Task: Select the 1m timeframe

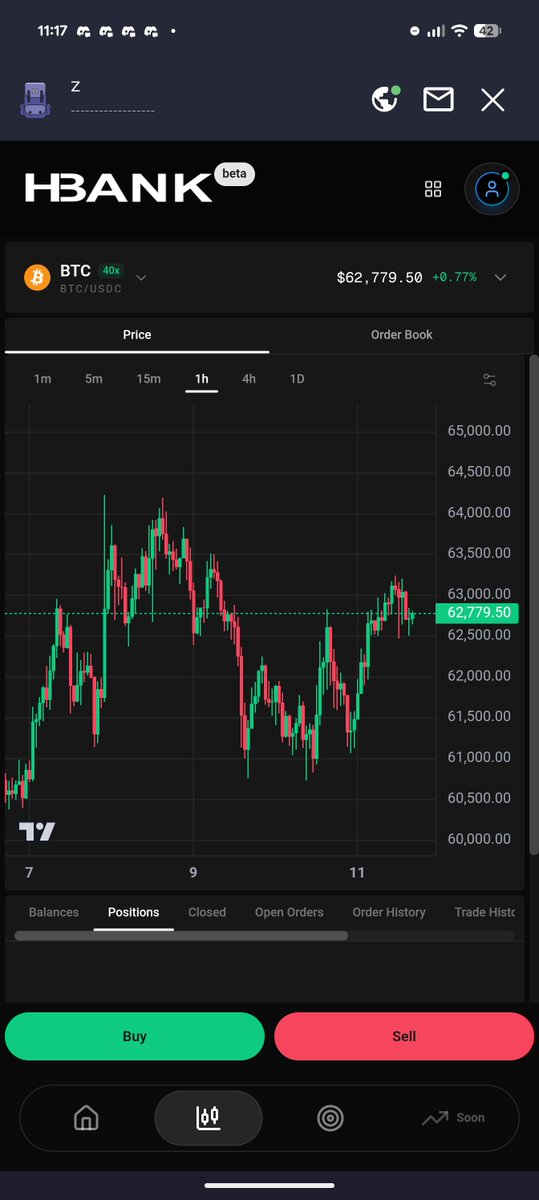Action: point(42,379)
